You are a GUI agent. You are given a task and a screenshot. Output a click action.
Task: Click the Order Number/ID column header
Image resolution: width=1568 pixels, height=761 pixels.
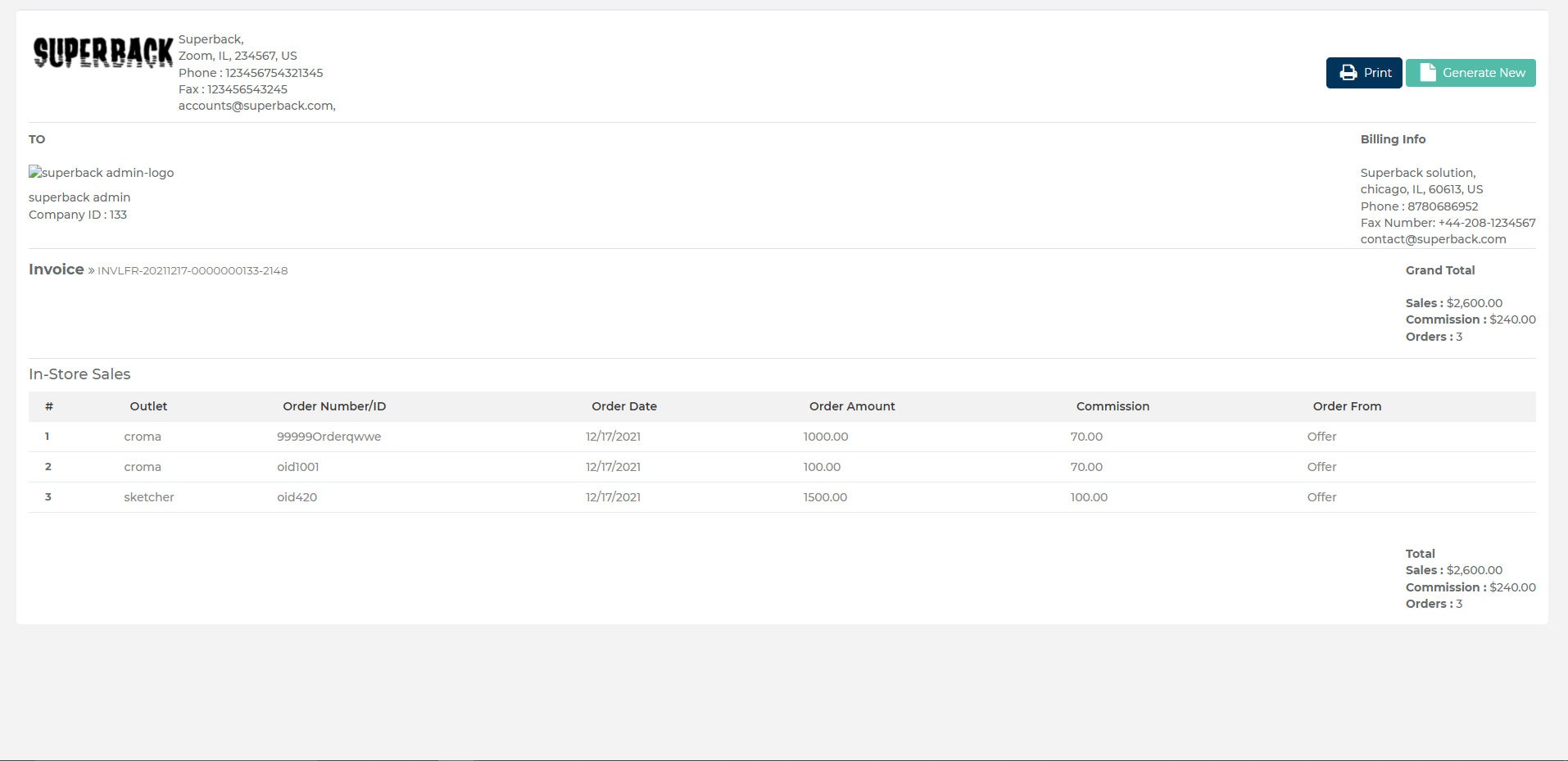click(334, 406)
